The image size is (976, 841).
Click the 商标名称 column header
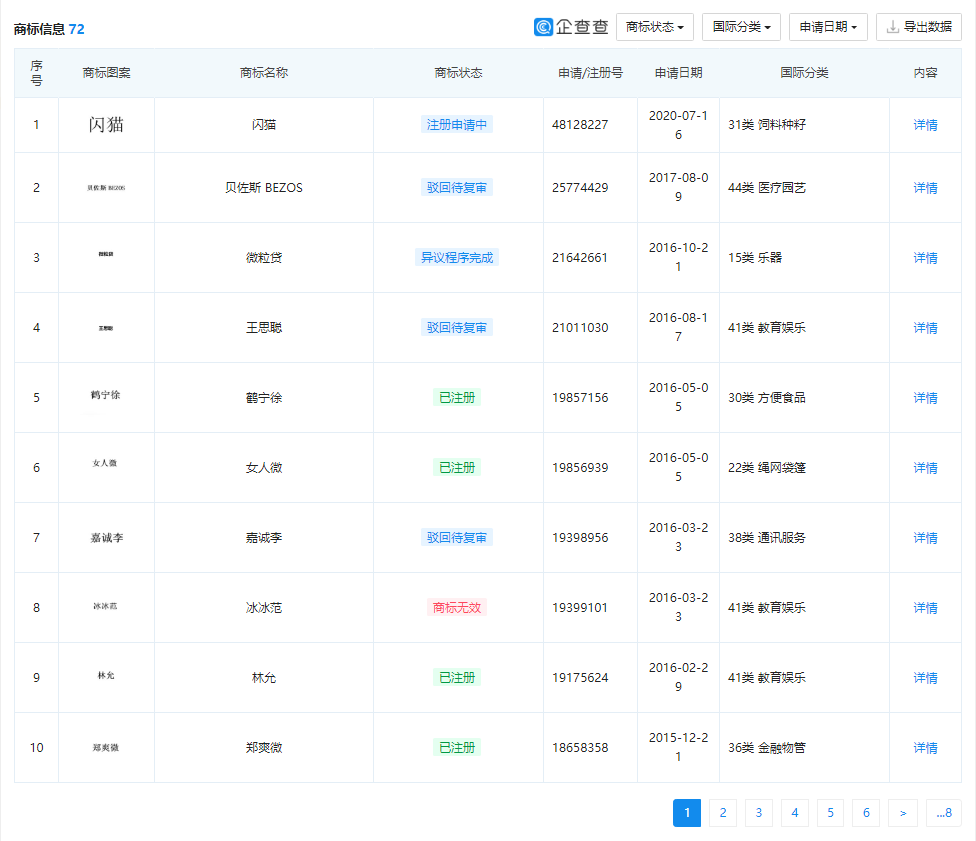[264, 73]
